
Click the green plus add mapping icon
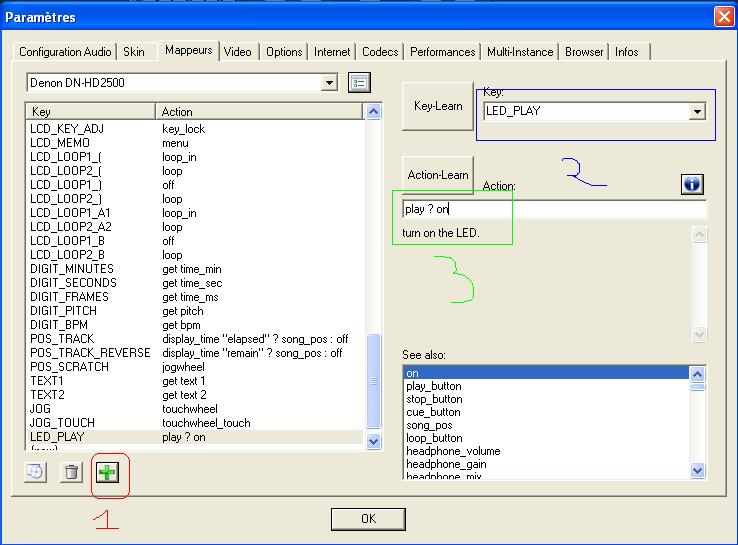point(107,472)
